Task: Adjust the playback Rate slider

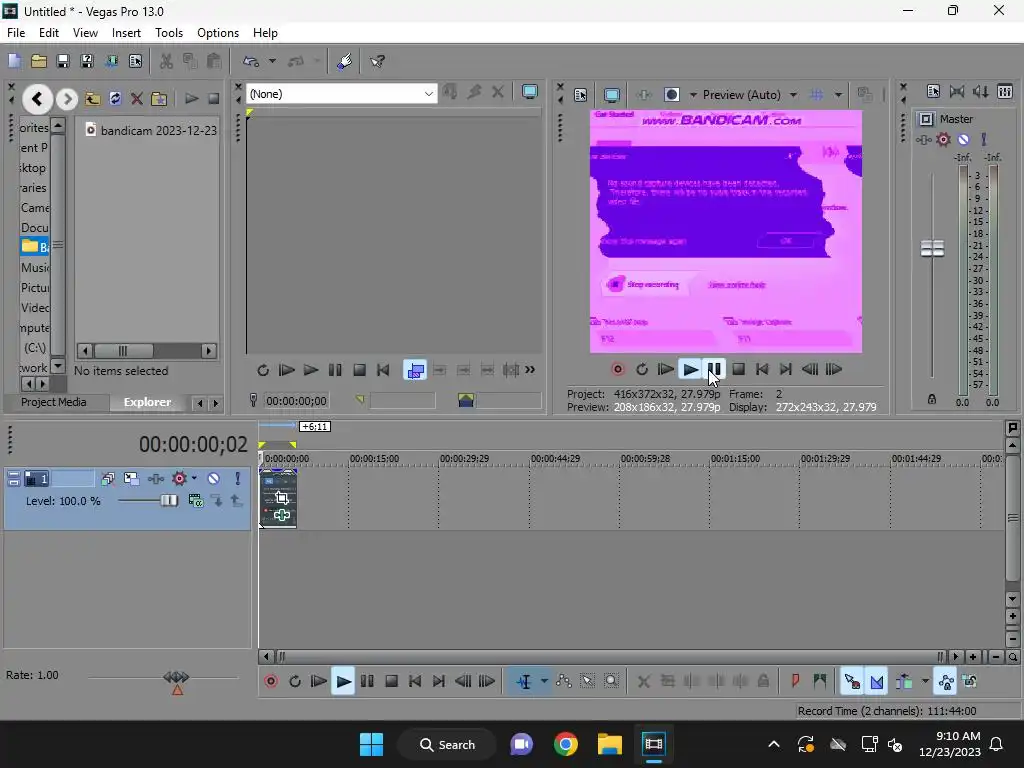Action: click(176, 677)
